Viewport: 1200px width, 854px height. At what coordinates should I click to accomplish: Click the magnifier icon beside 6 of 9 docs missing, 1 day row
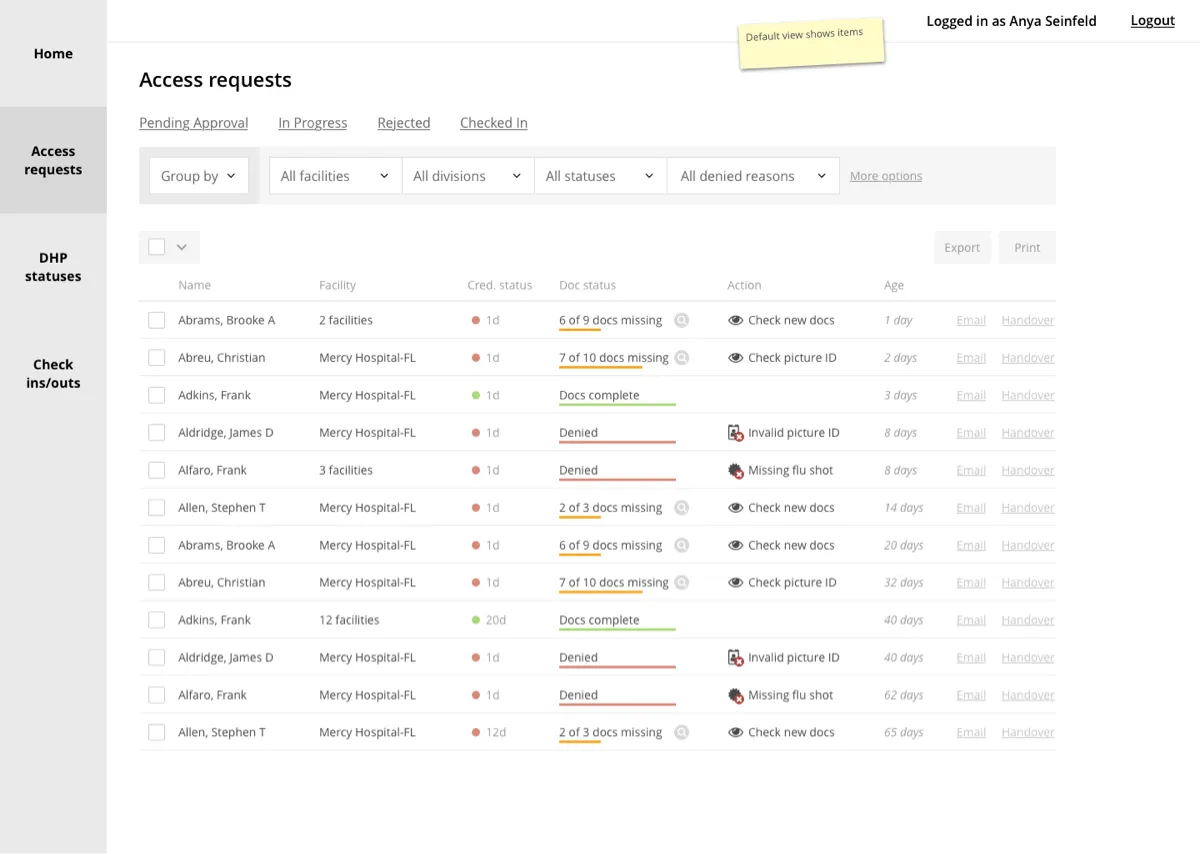[681, 321]
